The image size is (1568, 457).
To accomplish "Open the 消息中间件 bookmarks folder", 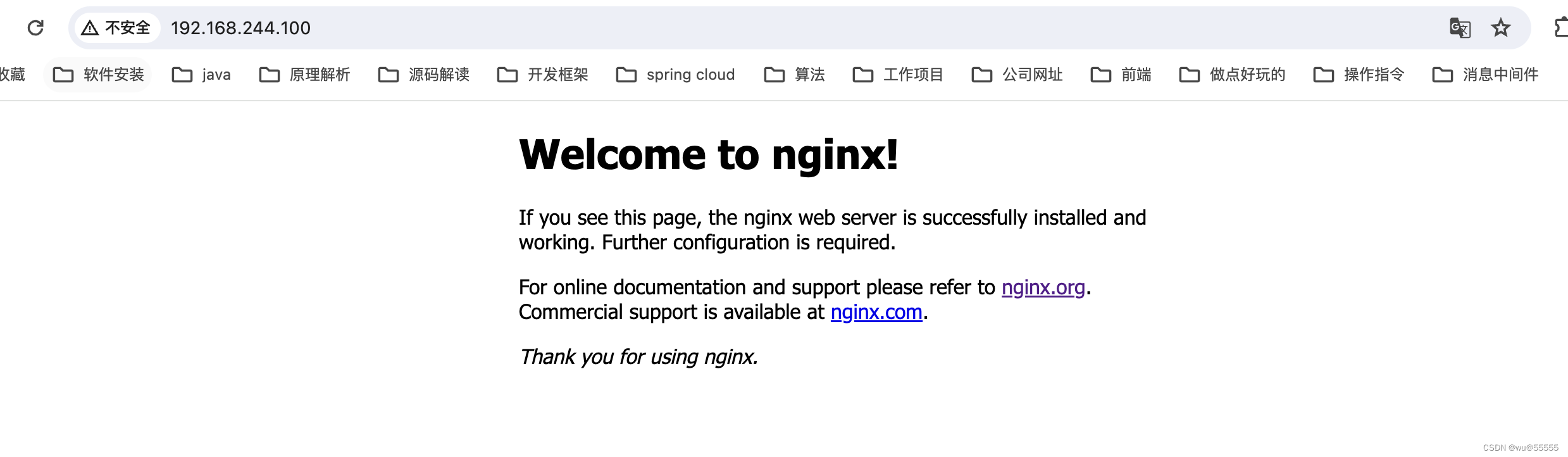I will pos(1486,75).
